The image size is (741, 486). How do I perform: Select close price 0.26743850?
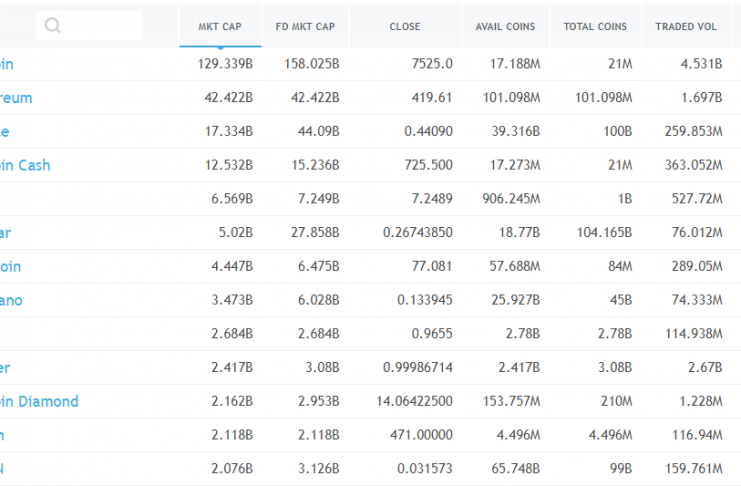point(418,233)
